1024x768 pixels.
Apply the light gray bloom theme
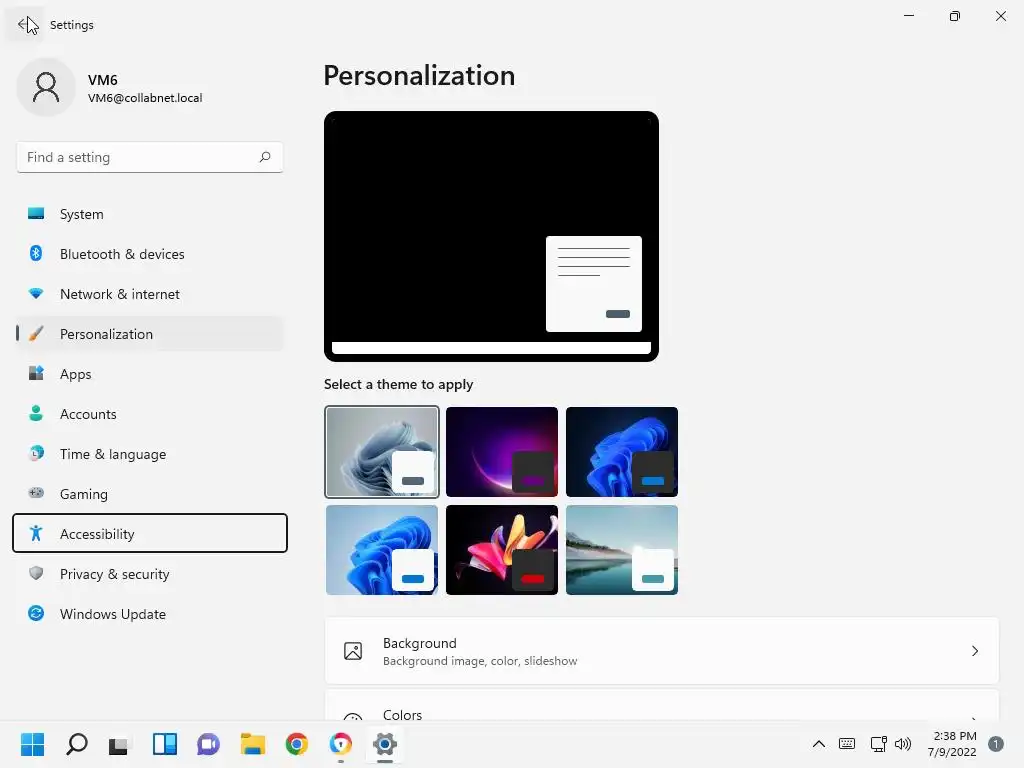click(381, 452)
